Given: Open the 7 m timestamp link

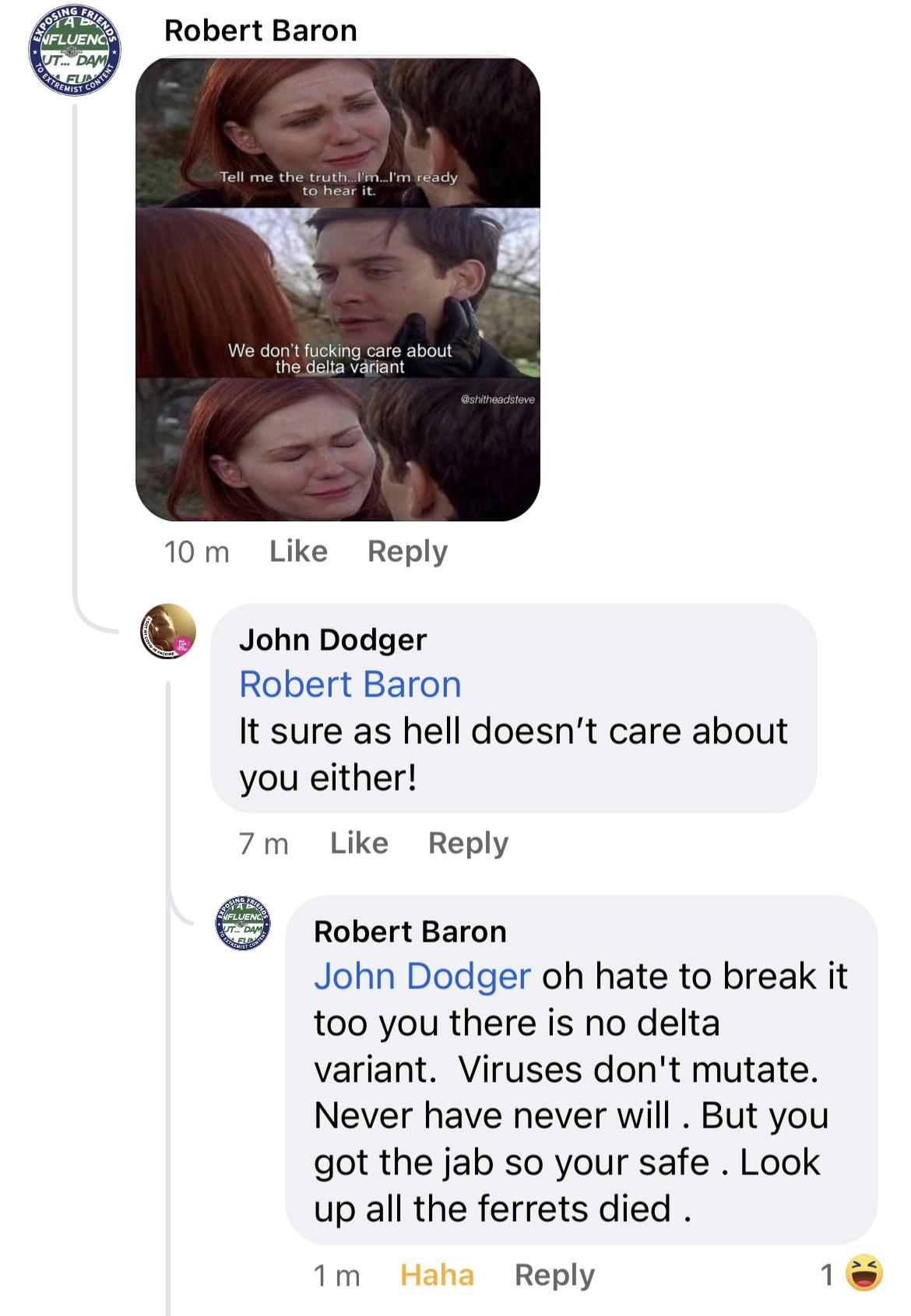Looking at the screenshot, I should pyautogui.click(x=265, y=842).
